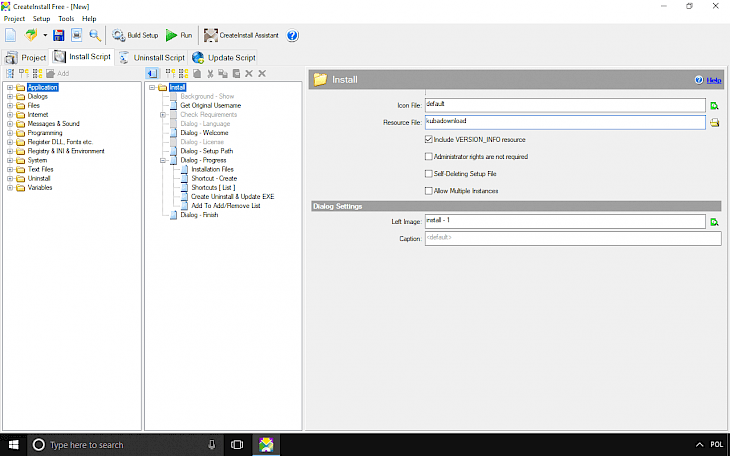Select the Variables folder
This screenshot has height=456, width=730.
pyautogui.click(x=40, y=188)
